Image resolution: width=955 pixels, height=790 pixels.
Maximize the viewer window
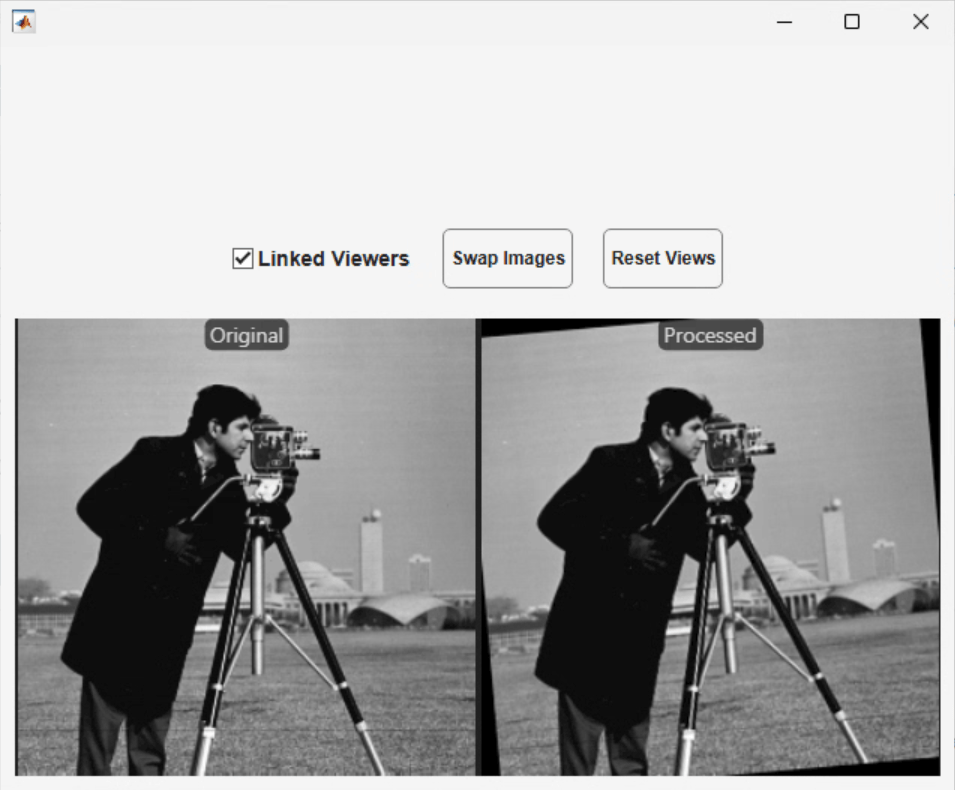click(x=852, y=22)
